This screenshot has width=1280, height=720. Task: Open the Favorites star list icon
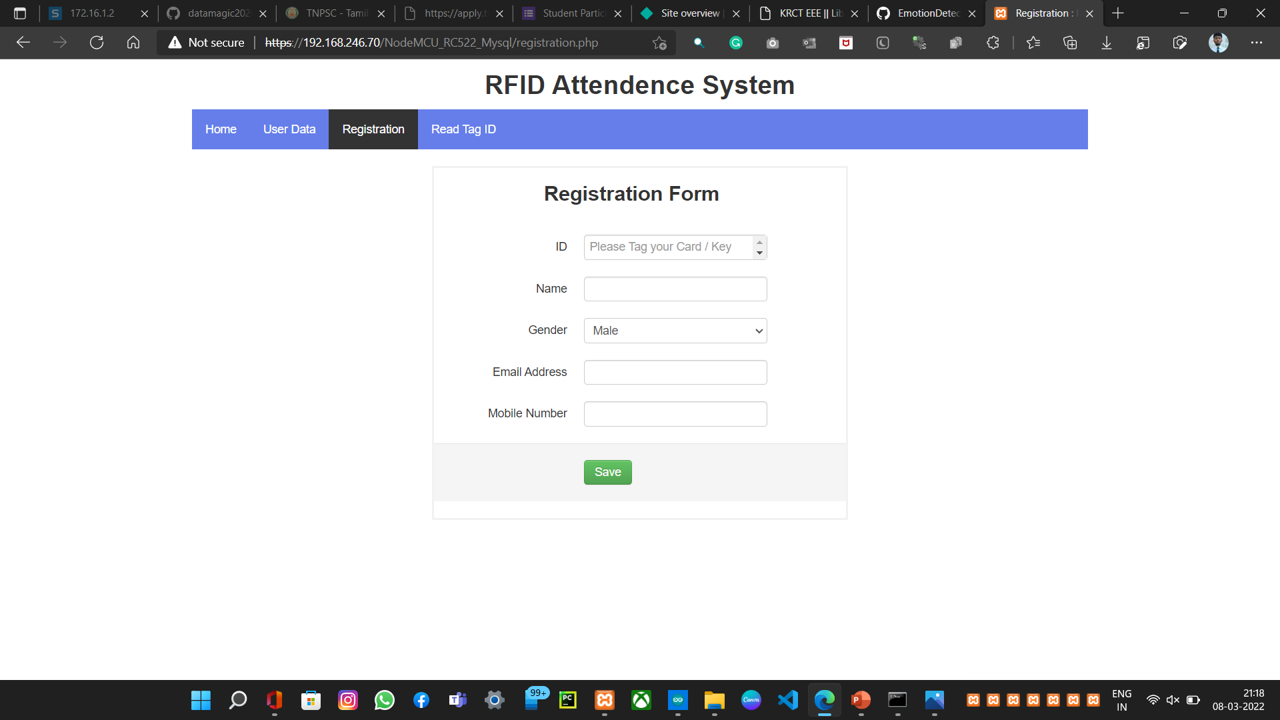click(1033, 43)
